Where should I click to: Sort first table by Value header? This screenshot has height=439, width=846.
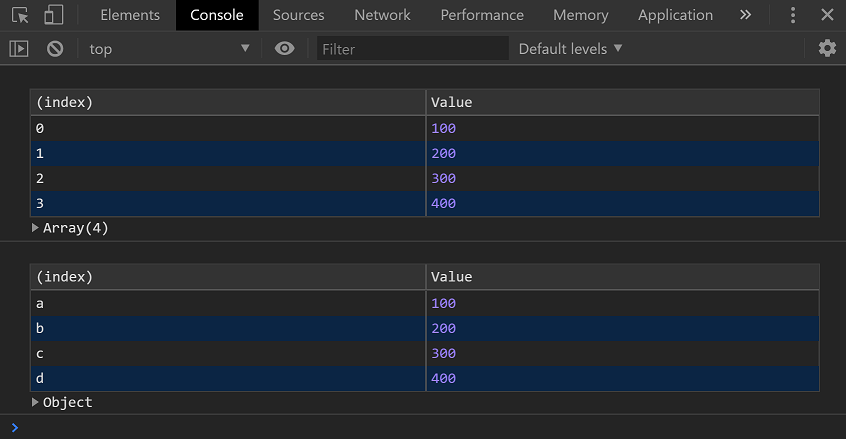pos(622,102)
